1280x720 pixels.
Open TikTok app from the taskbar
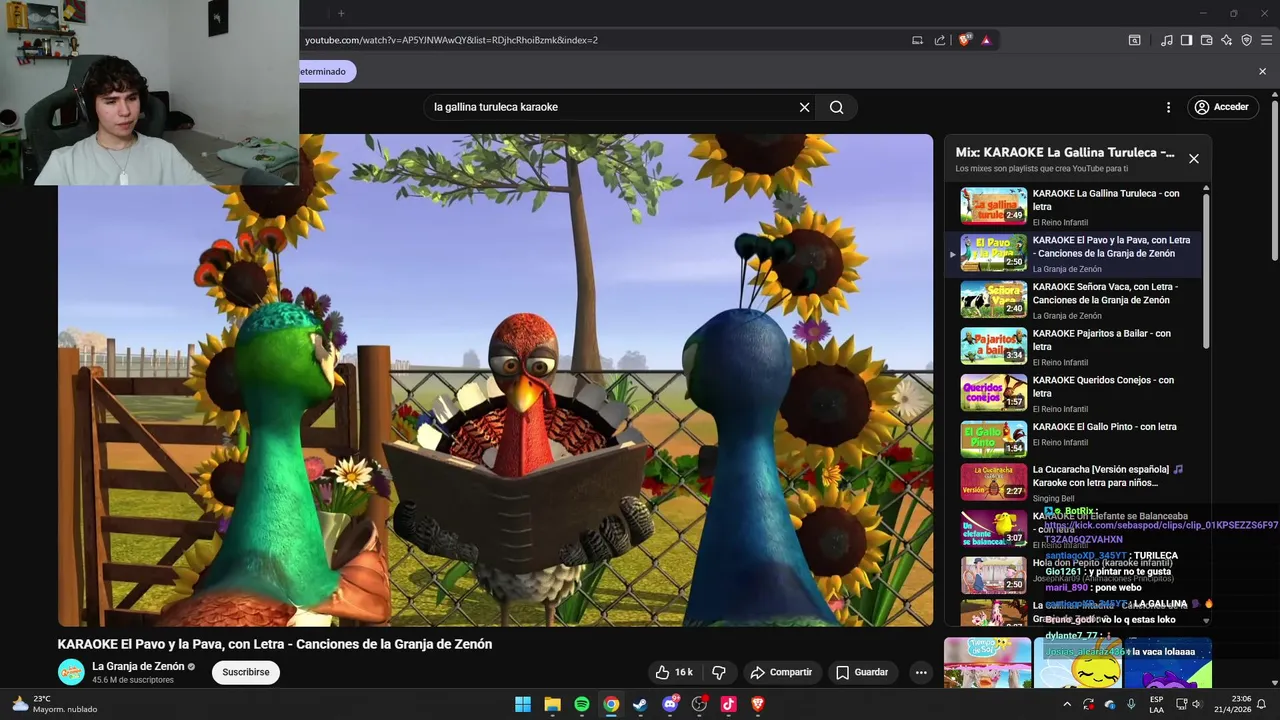coord(728,704)
